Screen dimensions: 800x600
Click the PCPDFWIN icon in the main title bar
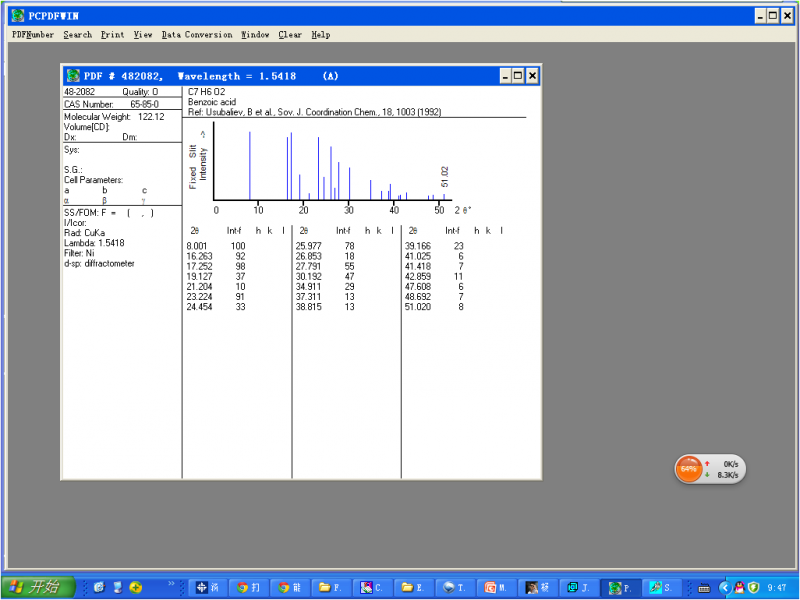(x=17, y=16)
